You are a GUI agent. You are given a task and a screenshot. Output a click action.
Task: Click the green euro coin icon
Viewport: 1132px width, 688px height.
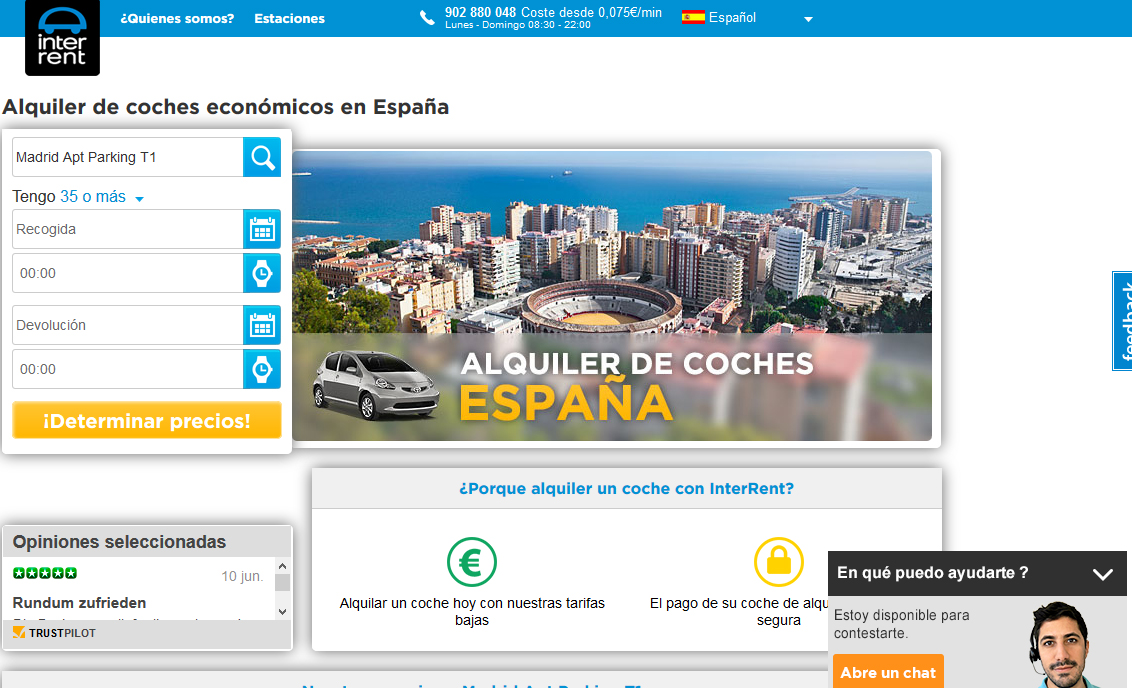pos(472,562)
